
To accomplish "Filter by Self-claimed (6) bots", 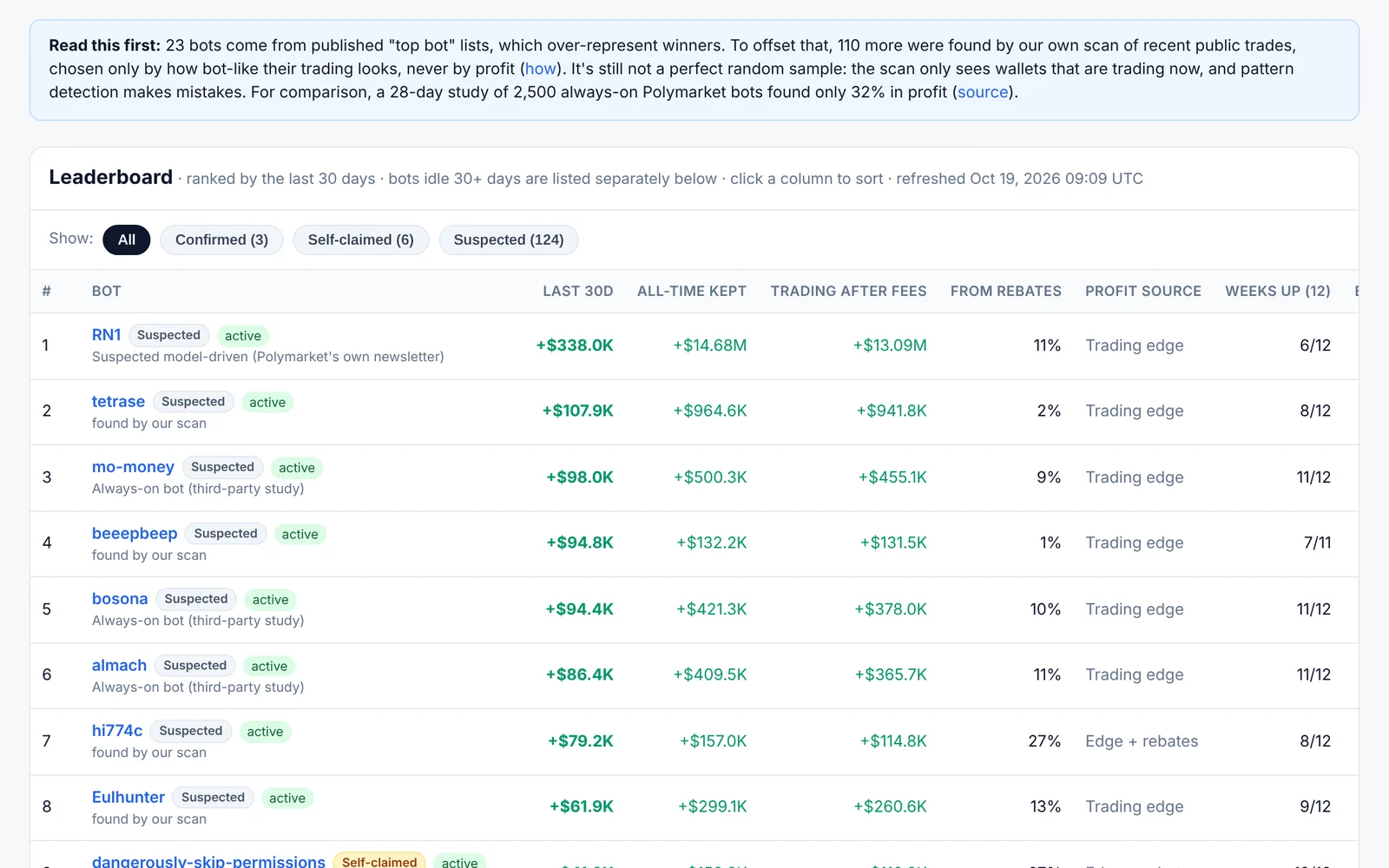I will point(360,240).
